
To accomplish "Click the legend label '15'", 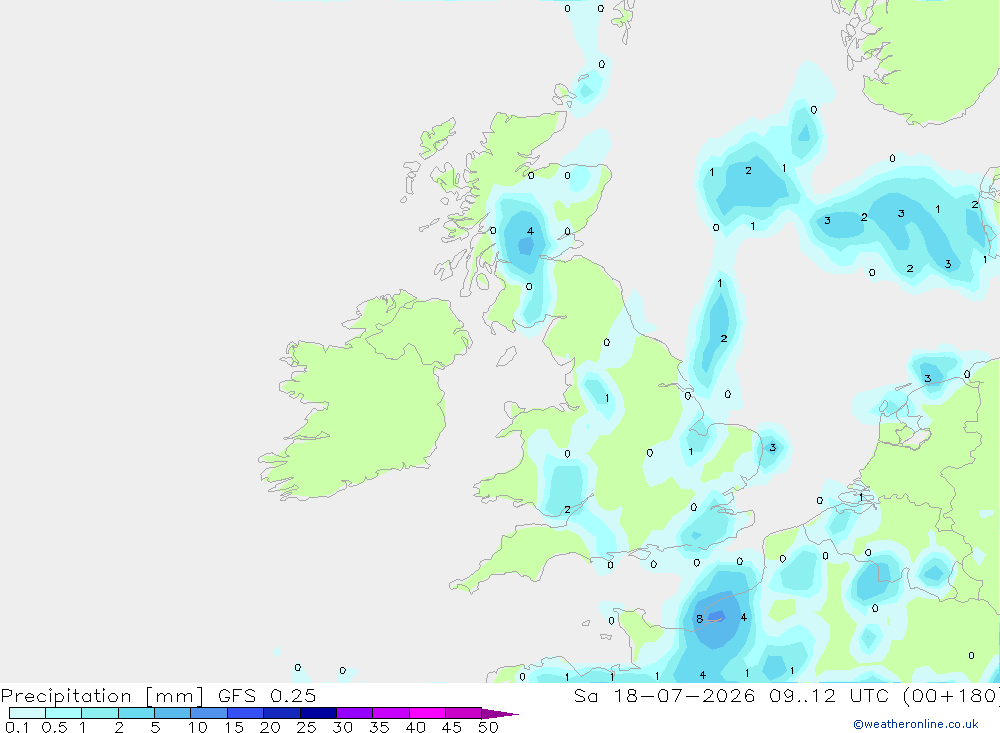I will 234,727.
